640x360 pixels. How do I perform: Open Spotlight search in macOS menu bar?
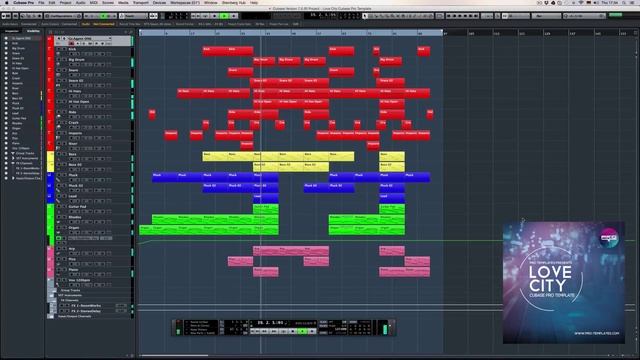(624, 3)
